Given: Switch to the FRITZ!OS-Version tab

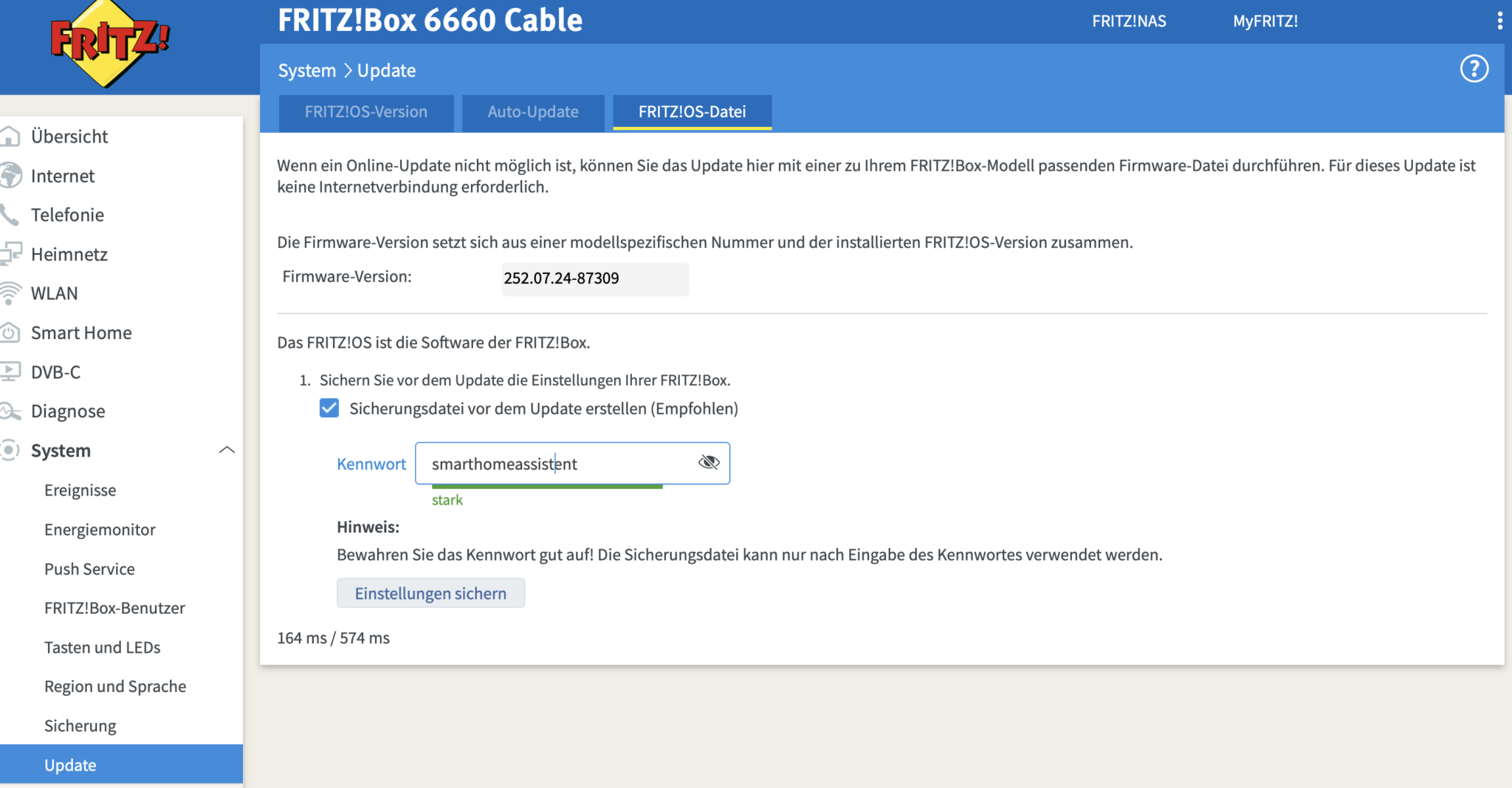Looking at the screenshot, I should click(366, 112).
